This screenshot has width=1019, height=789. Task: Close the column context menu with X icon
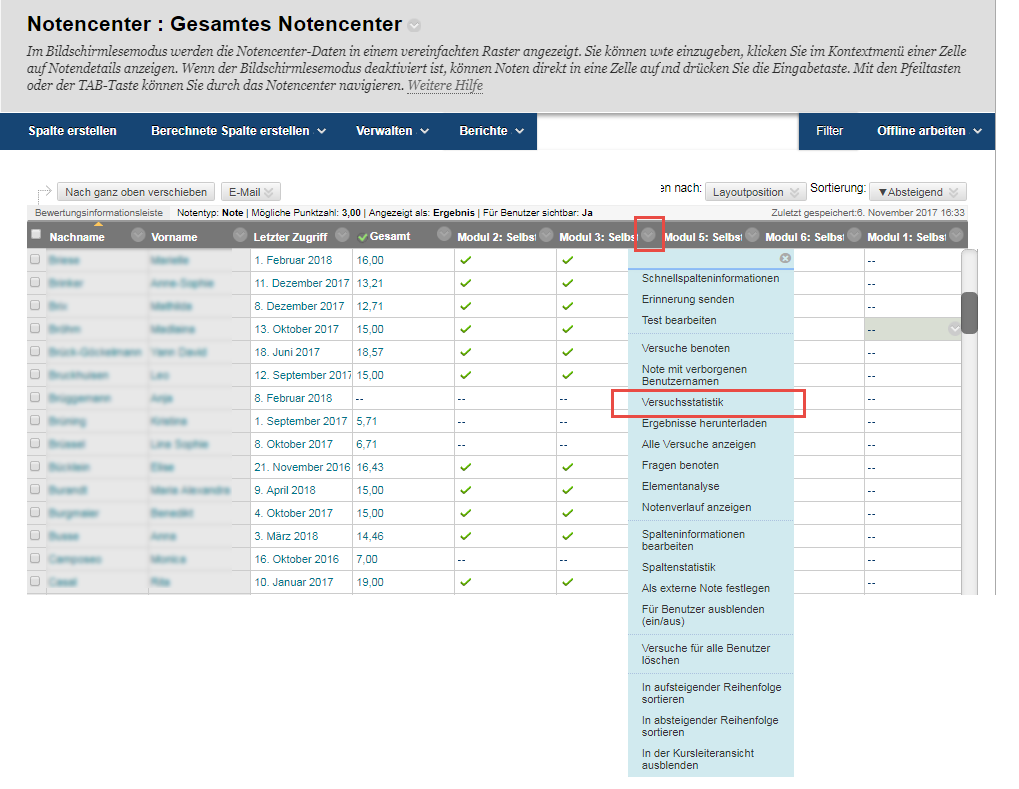tap(785, 258)
